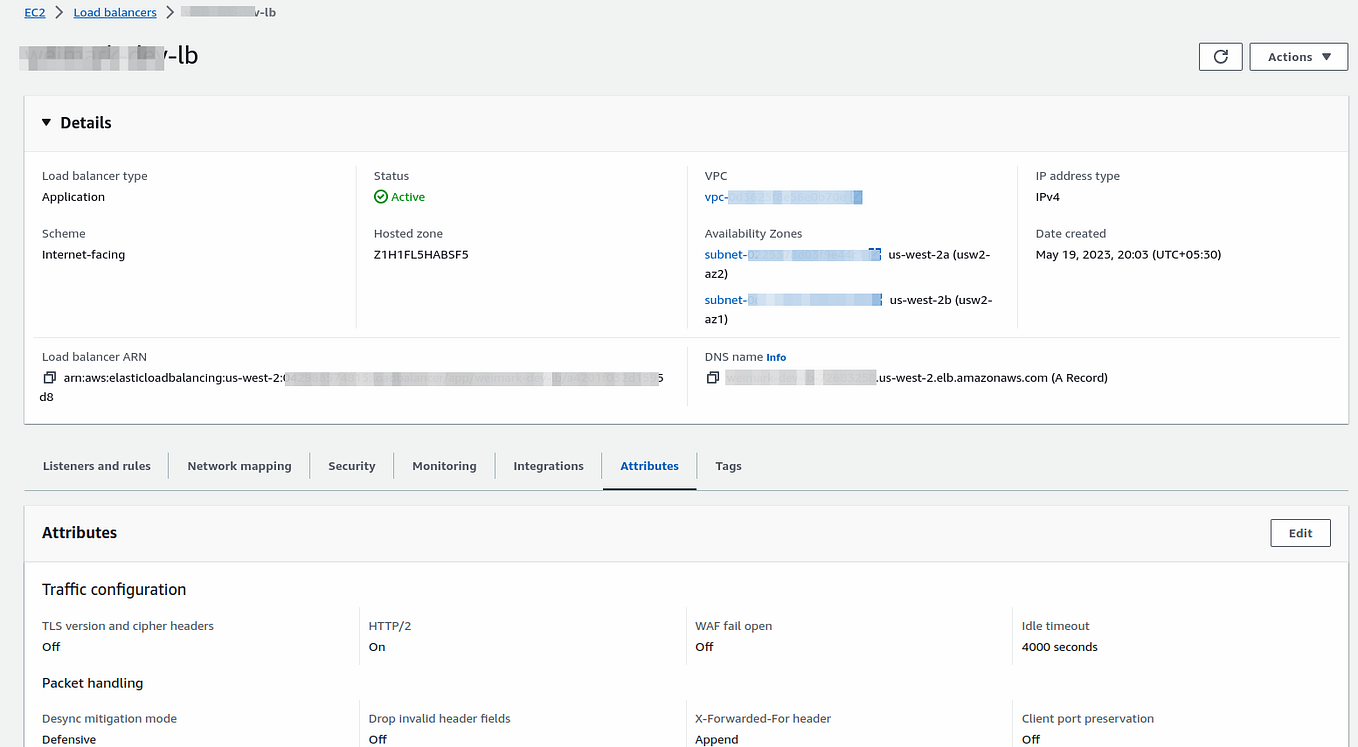
Task: Click the Edit button in Attributes panel
Action: [x=1300, y=532]
